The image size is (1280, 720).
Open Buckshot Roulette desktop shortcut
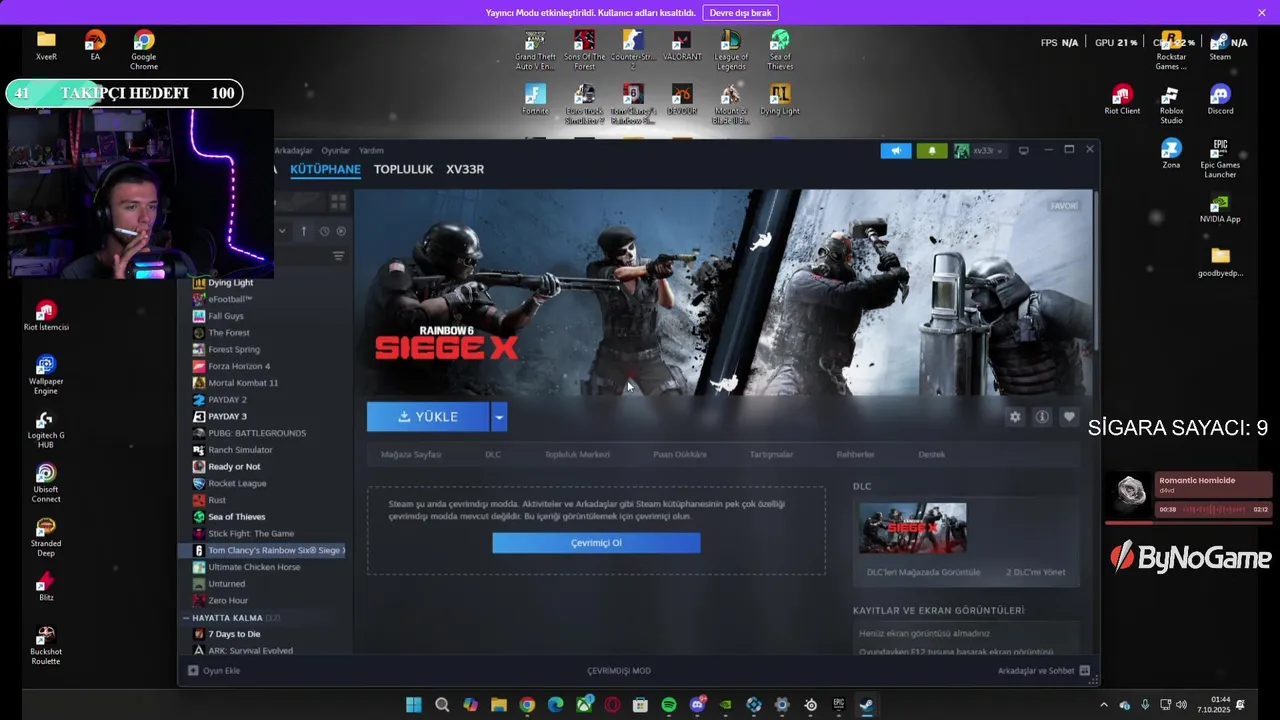(46, 645)
